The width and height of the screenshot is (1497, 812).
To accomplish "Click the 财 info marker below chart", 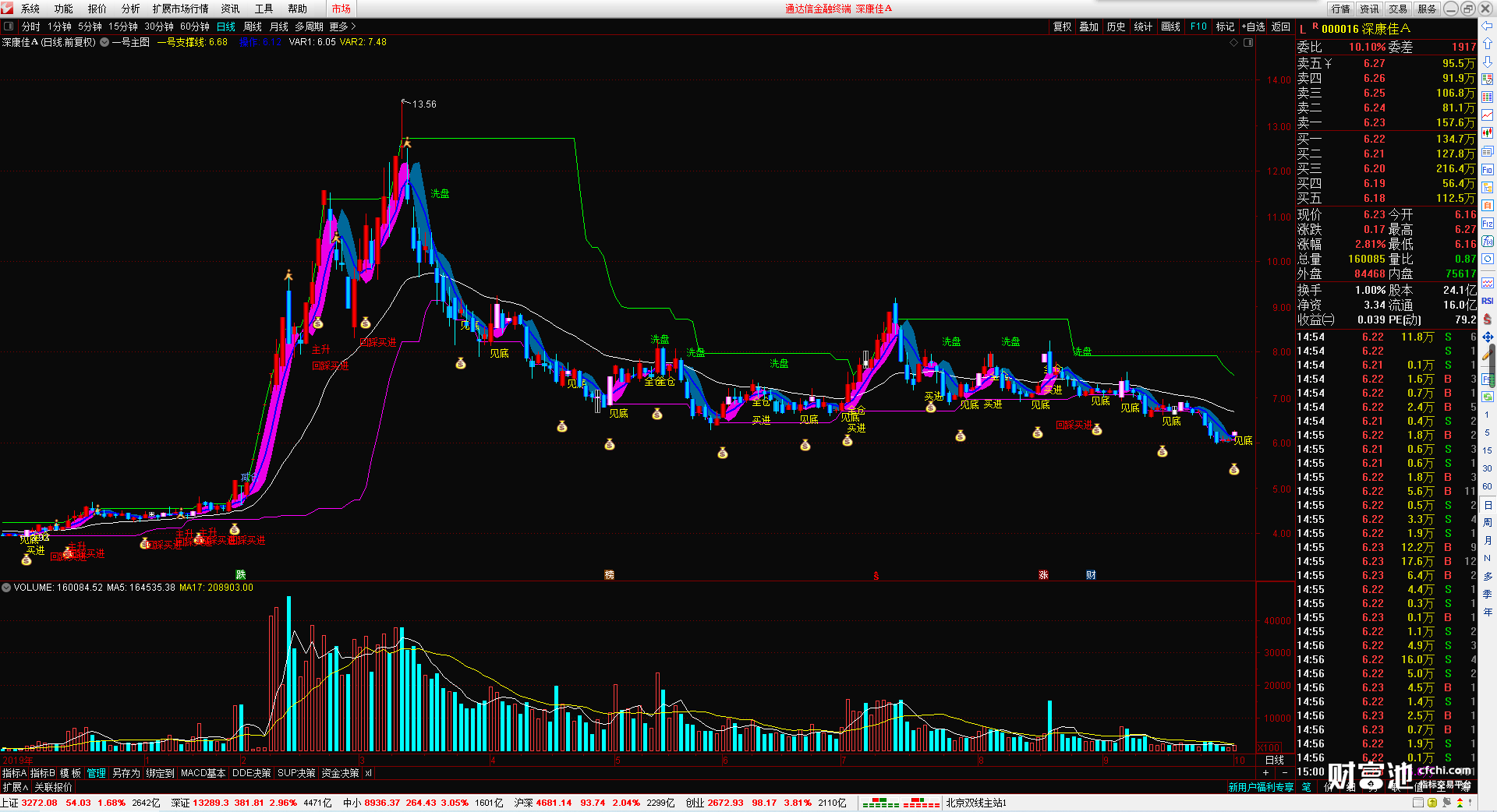I will [1091, 575].
